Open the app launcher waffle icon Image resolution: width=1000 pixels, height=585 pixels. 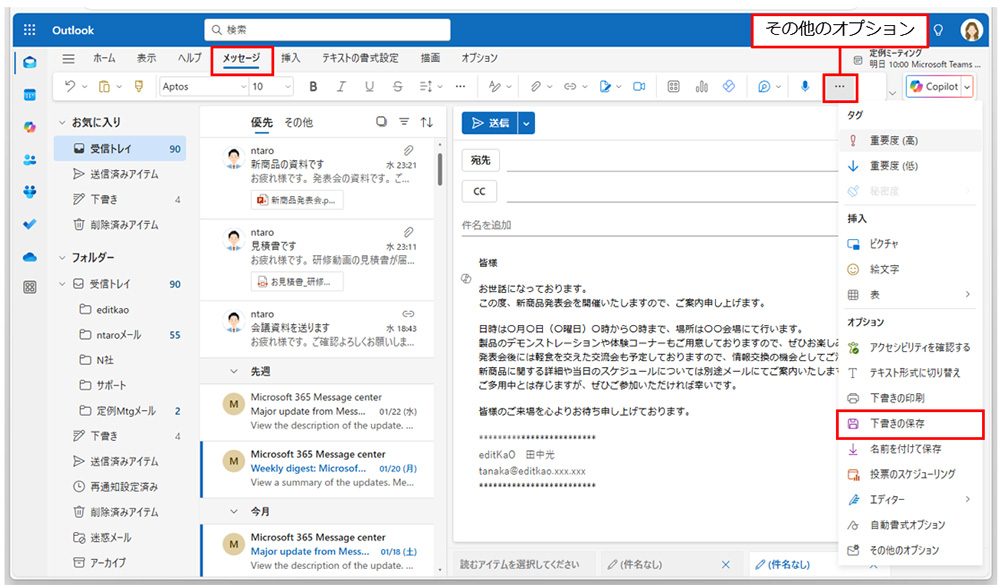[29, 30]
